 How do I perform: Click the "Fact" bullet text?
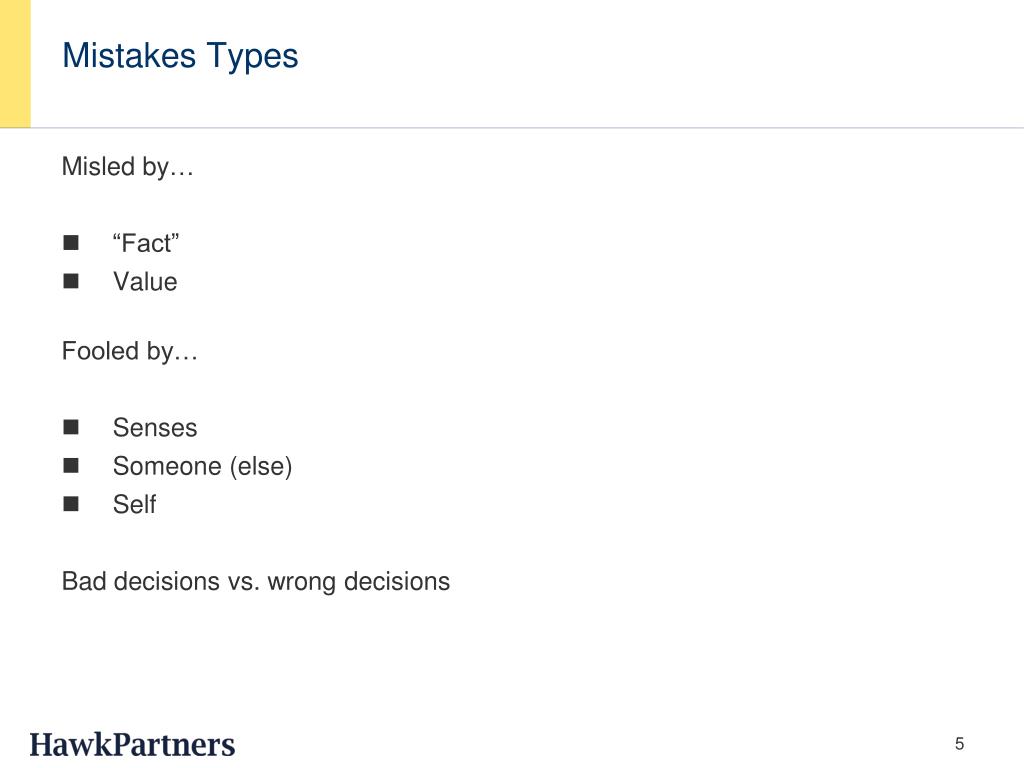146,243
